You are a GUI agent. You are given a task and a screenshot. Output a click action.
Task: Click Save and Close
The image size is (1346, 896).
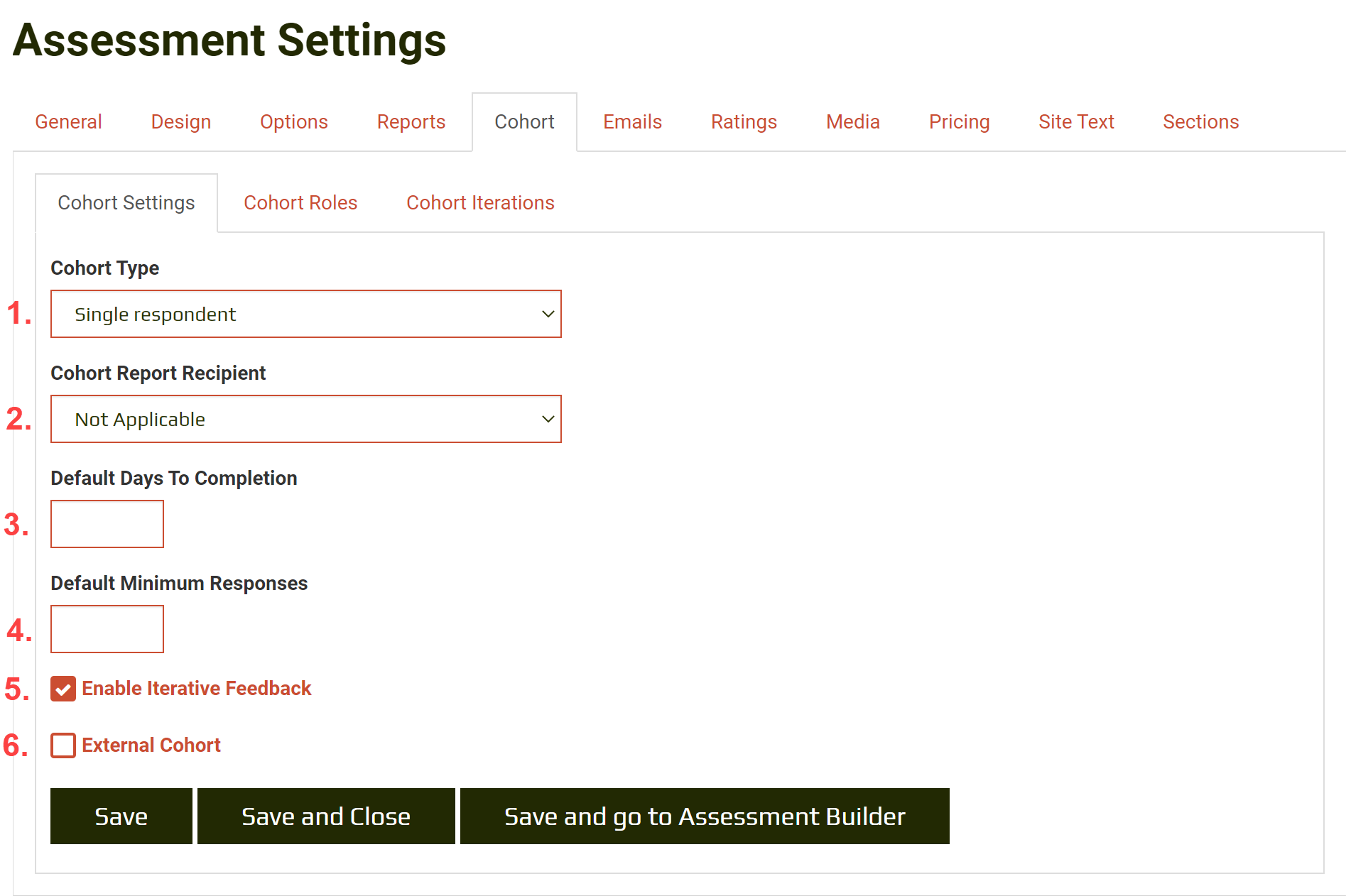pyautogui.click(x=326, y=816)
